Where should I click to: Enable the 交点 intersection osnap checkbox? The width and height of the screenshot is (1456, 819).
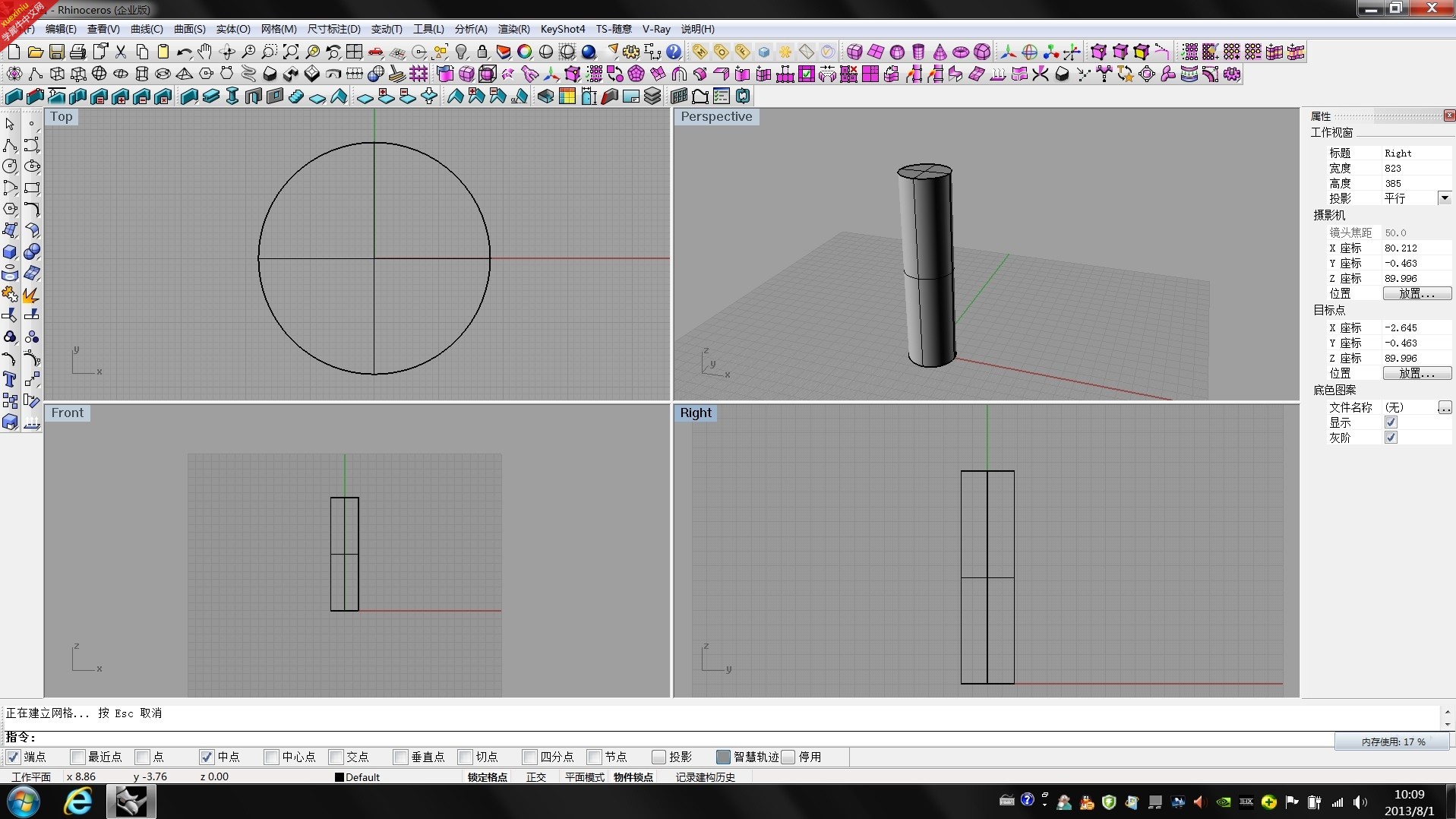[336, 757]
